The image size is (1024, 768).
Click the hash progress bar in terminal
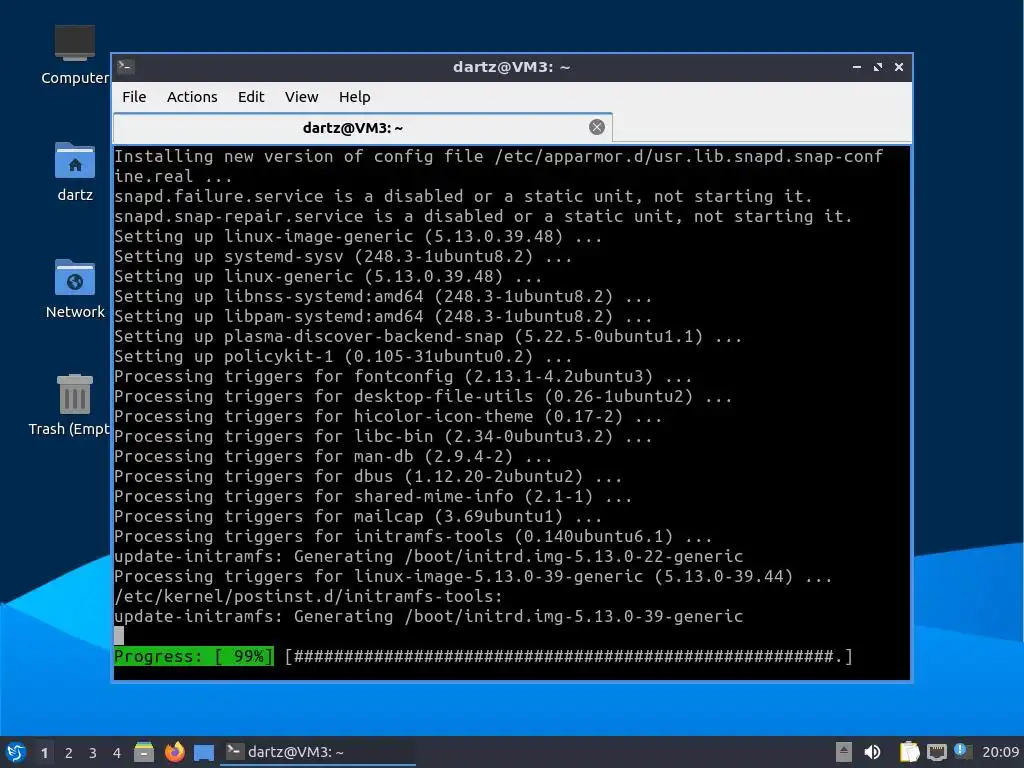tap(568, 656)
